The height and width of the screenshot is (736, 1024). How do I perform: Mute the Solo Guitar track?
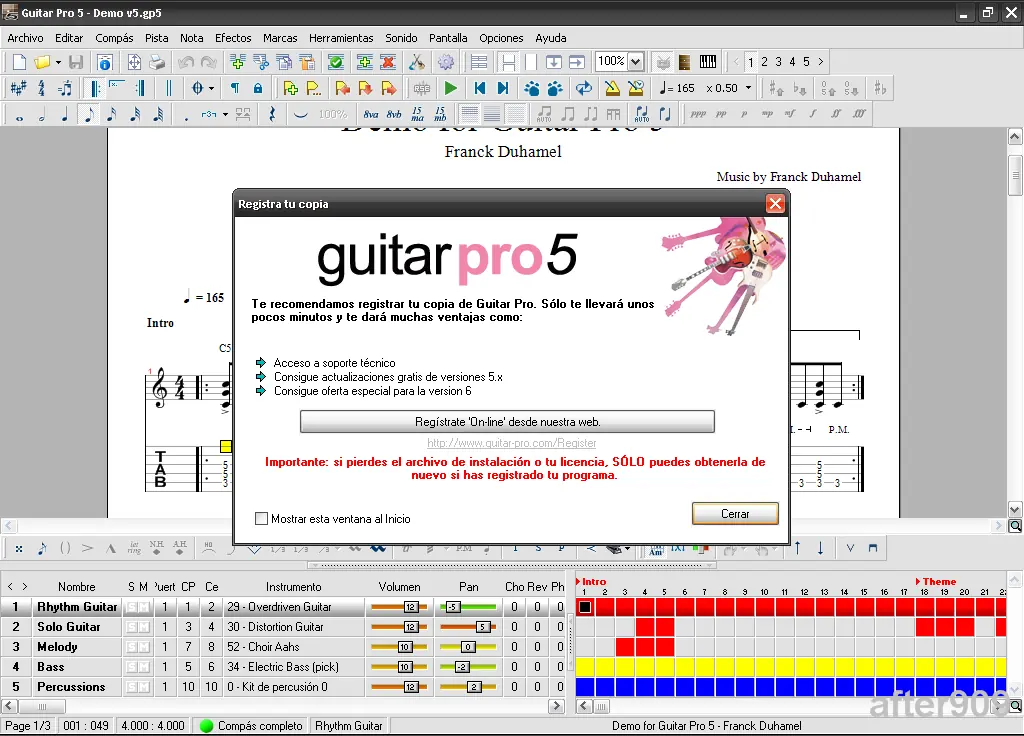[144, 627]
